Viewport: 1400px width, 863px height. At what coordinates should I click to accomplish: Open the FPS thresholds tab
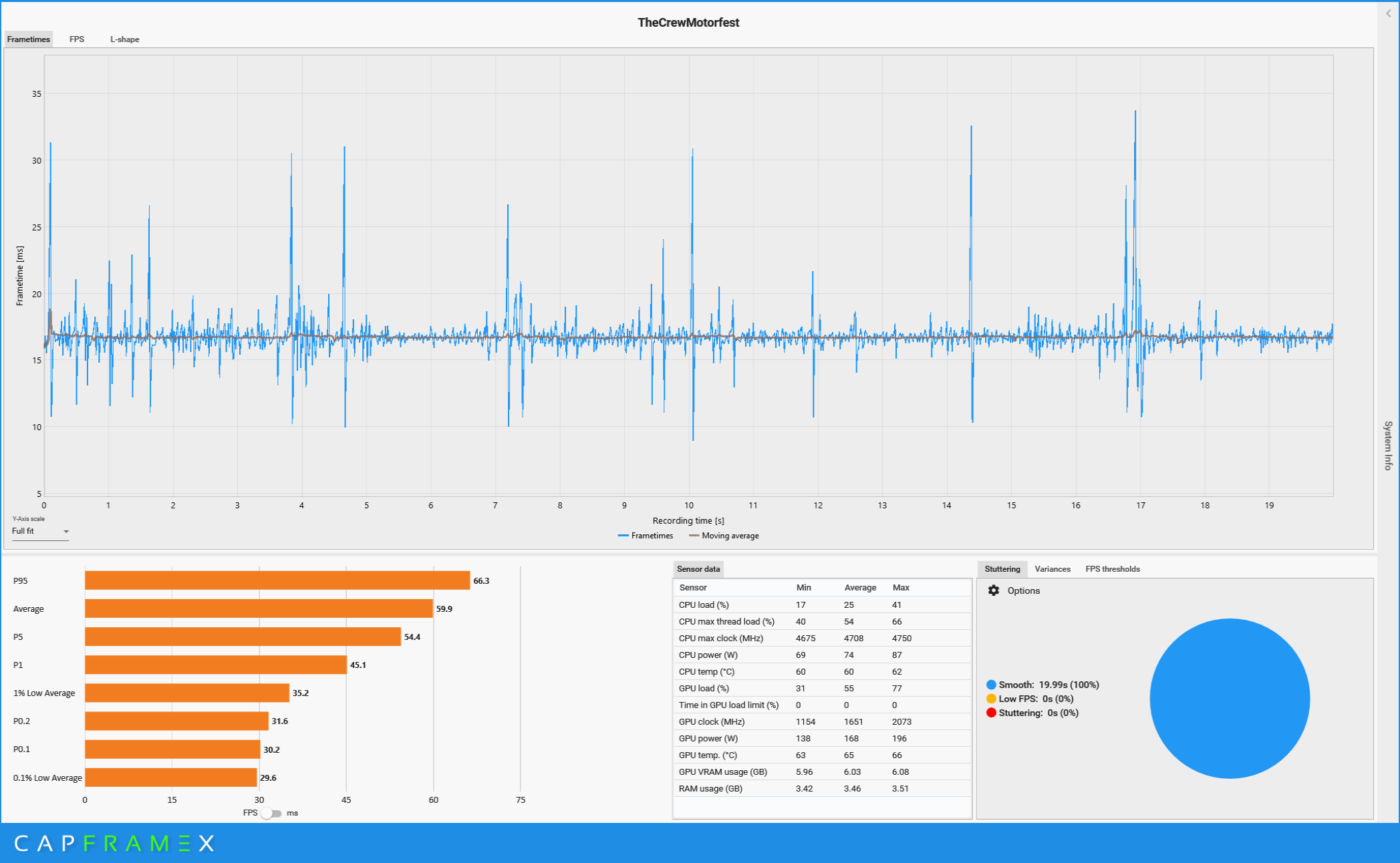1112,569
